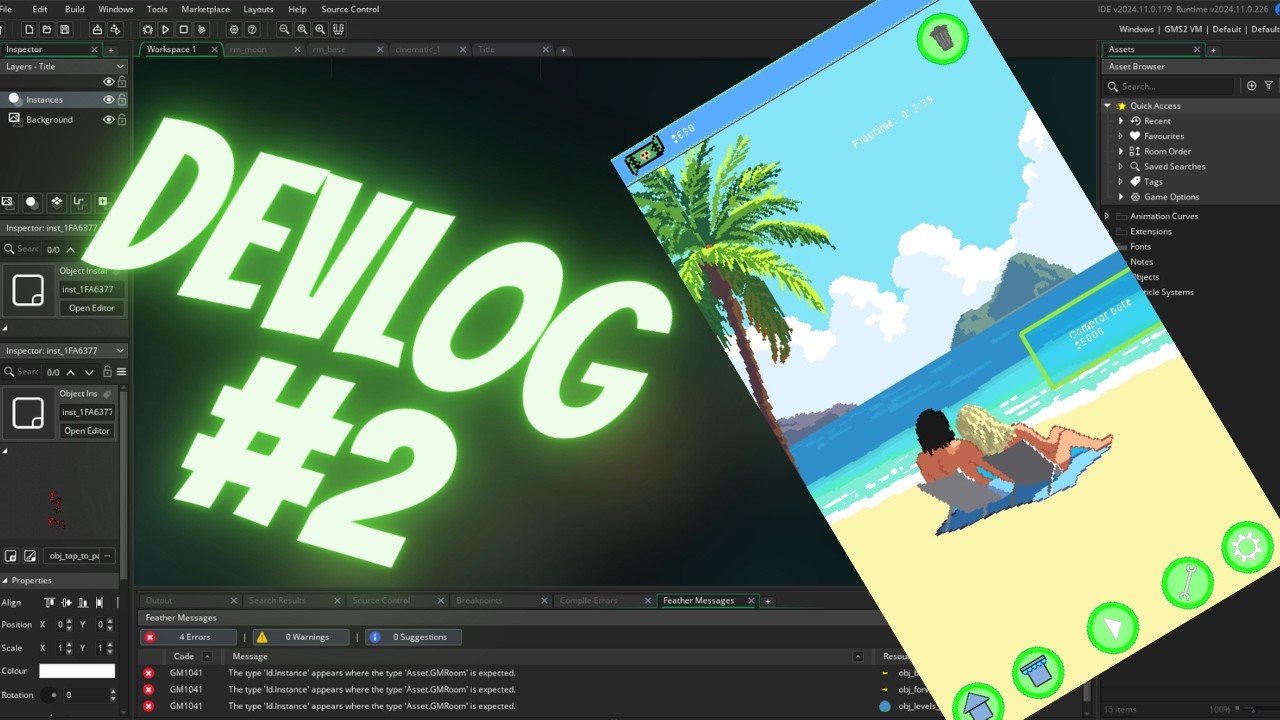Run the game with the play icon
Viewport: 1280px width, 720px height.
[x=166, y=30]
